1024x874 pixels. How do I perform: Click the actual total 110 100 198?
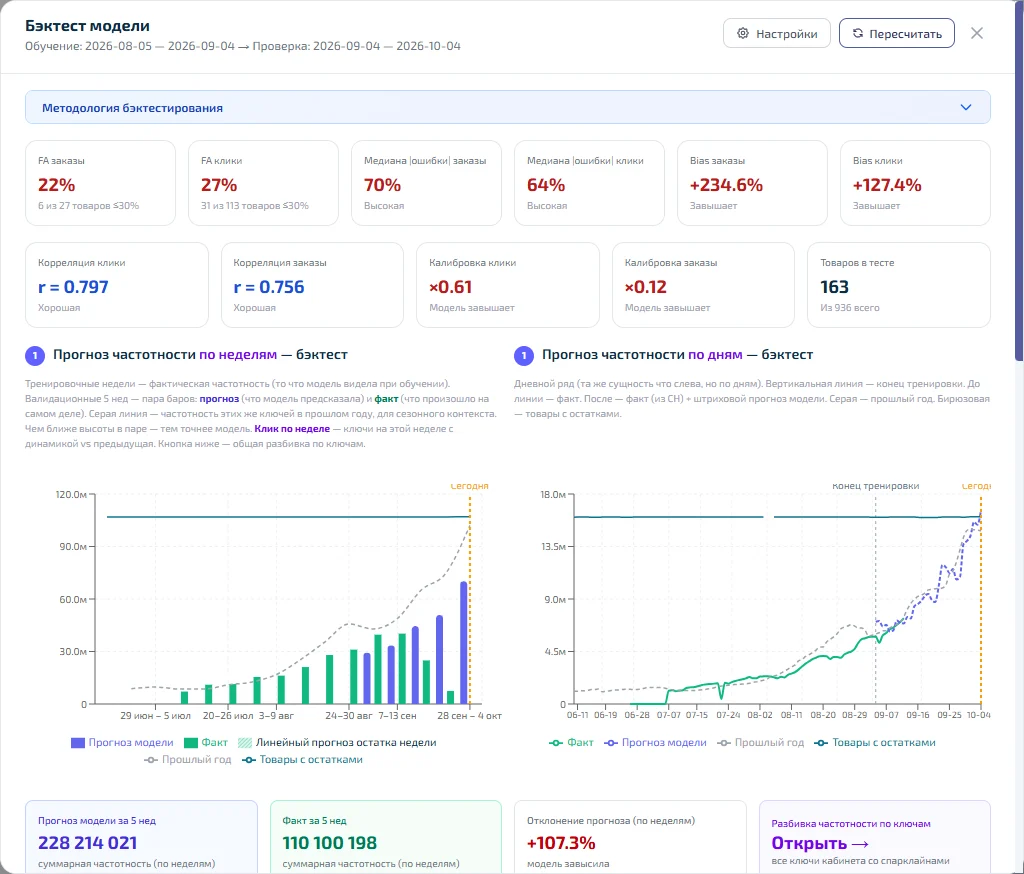click(x=330, y=843)
